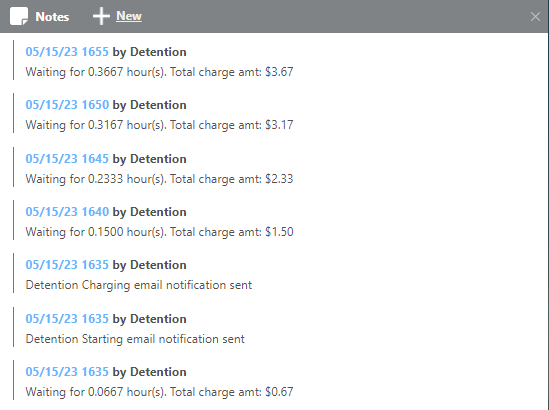Click the Notes panel title text
This screenshot has height=410, width=549.
coord(52,17)
